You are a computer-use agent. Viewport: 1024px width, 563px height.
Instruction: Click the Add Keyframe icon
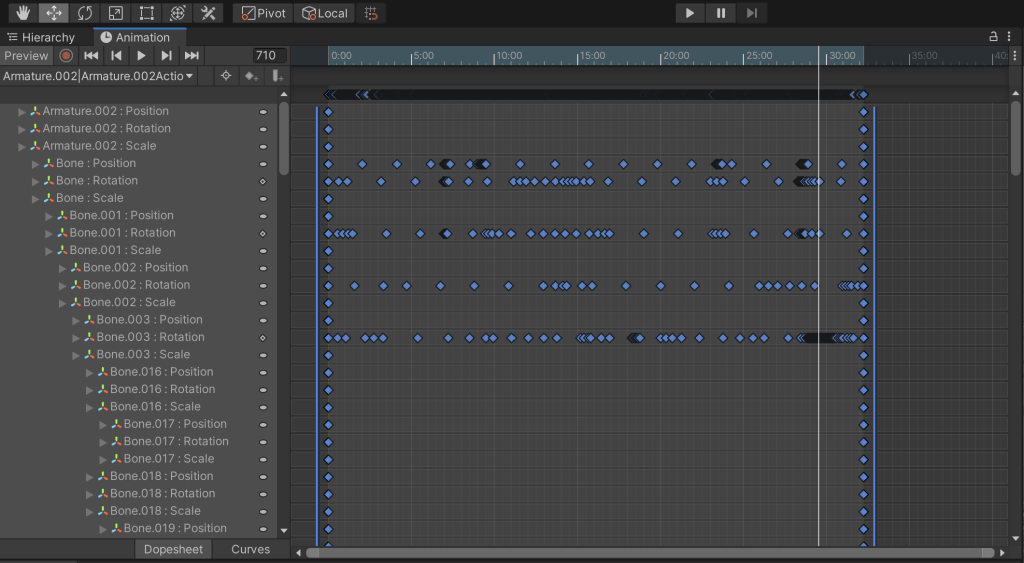click(x=252, y=76)
